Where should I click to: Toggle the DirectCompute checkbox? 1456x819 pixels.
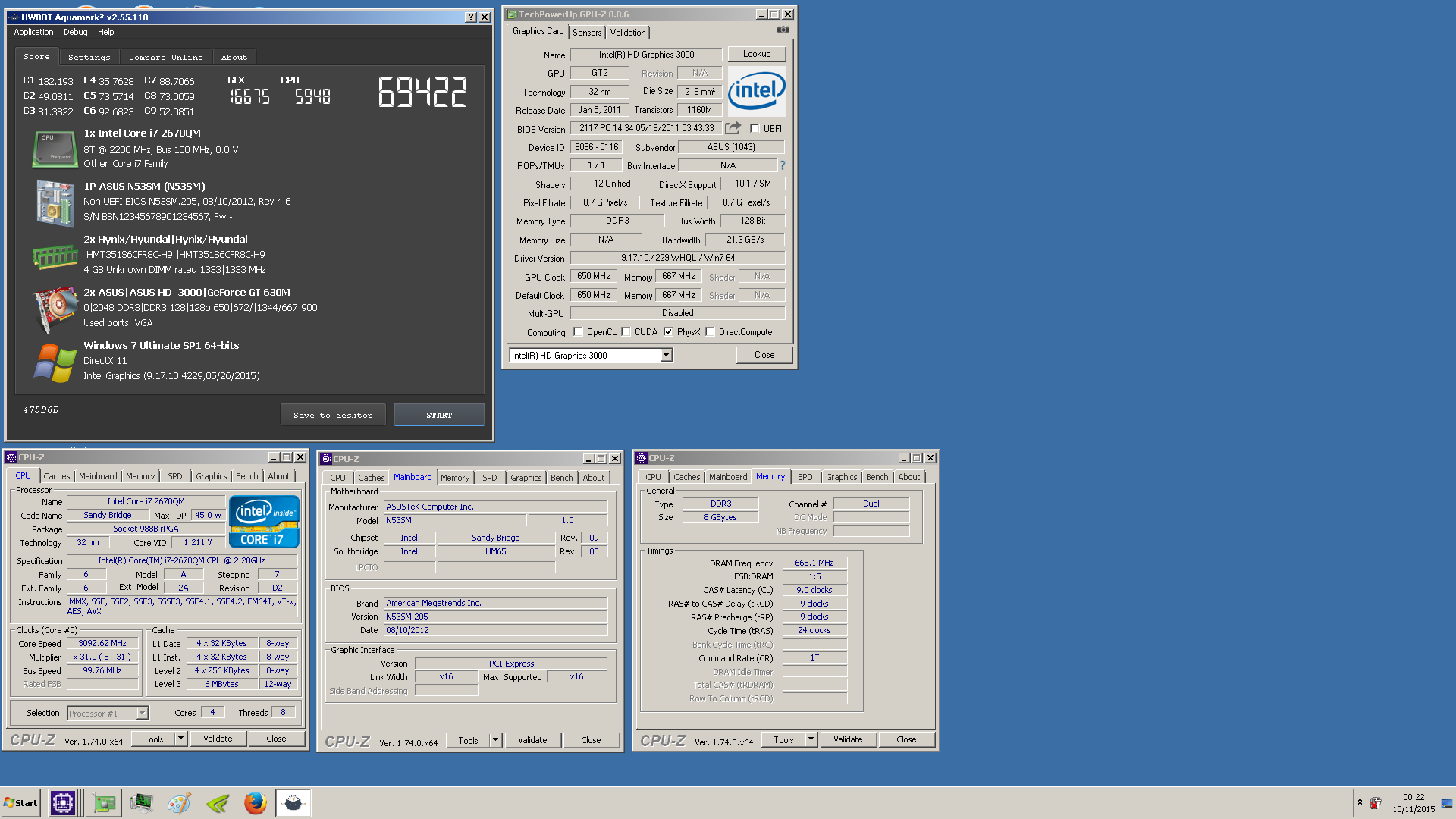coord(710,332)
